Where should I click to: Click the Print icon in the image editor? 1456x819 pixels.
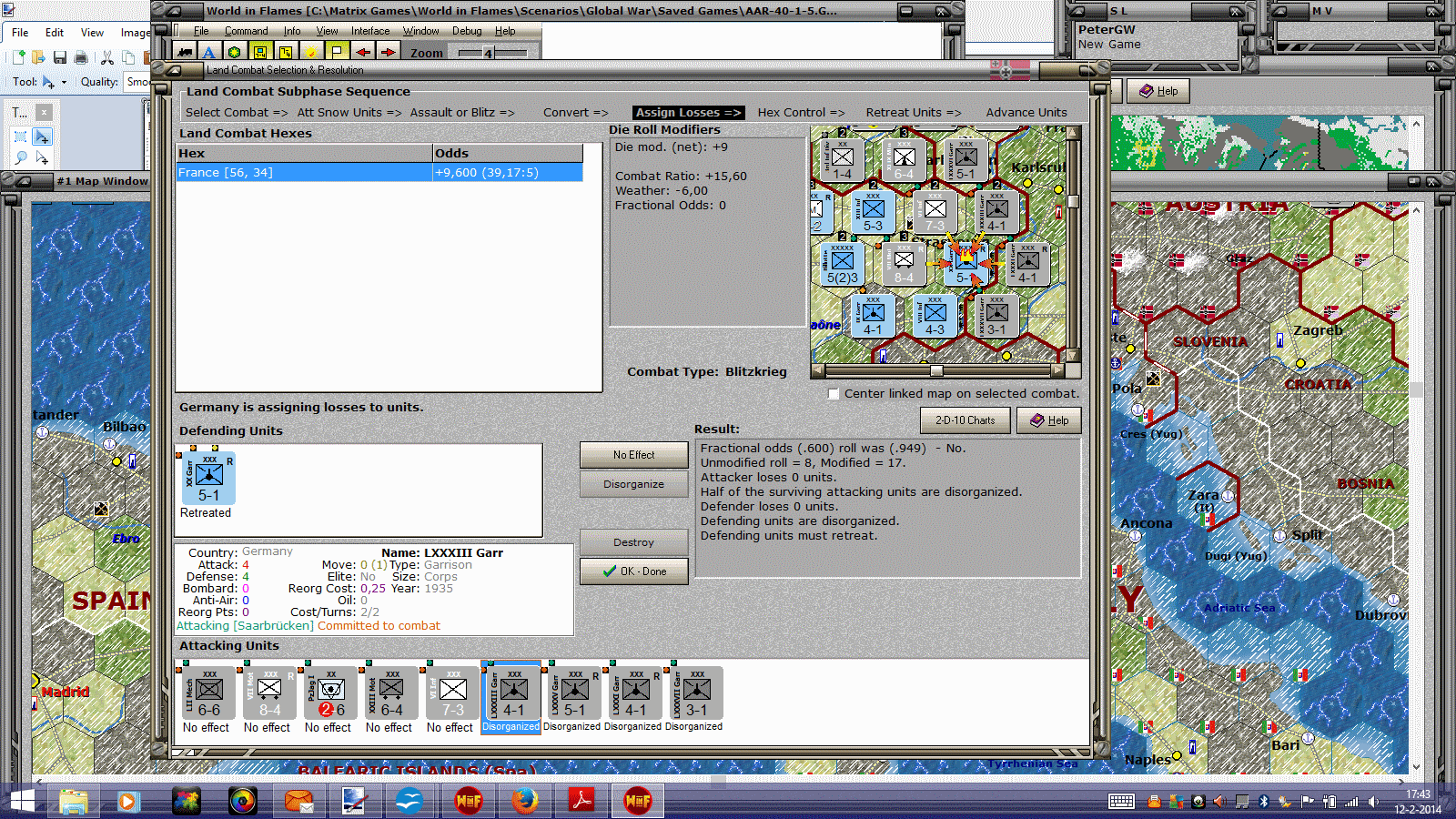(81, 57)
